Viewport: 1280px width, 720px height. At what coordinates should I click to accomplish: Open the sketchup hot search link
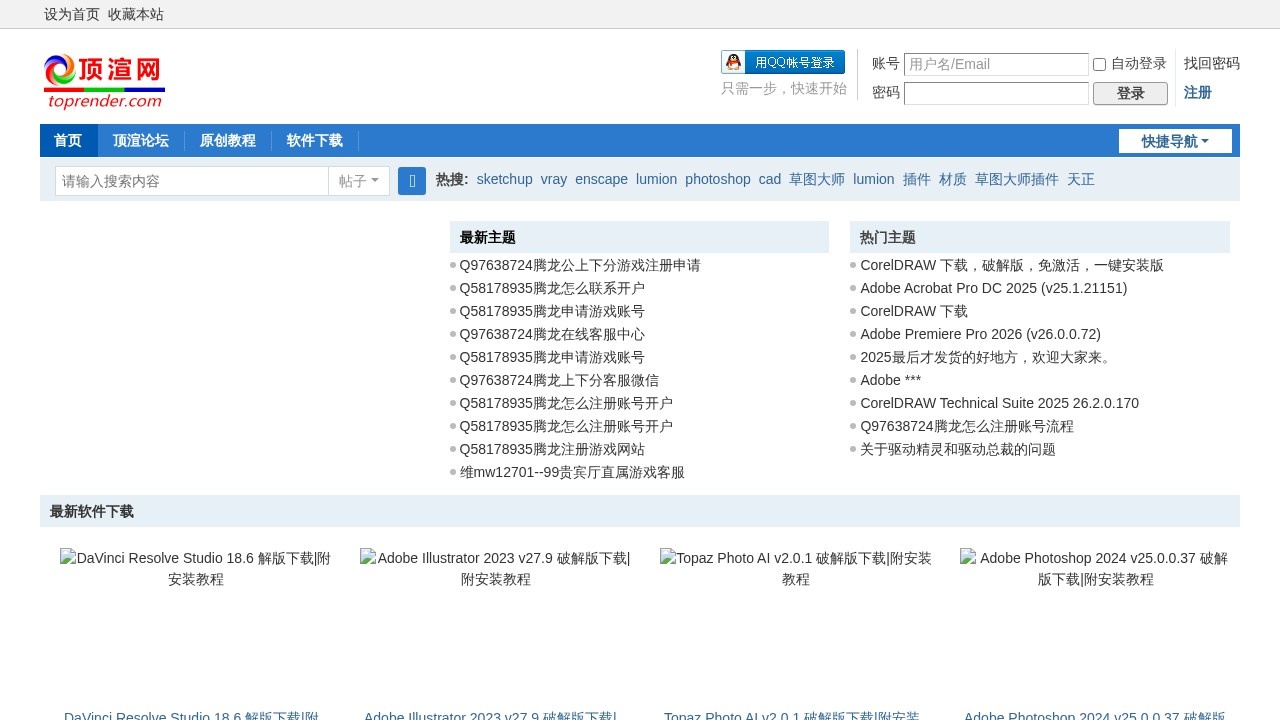[x=503, y=179]
